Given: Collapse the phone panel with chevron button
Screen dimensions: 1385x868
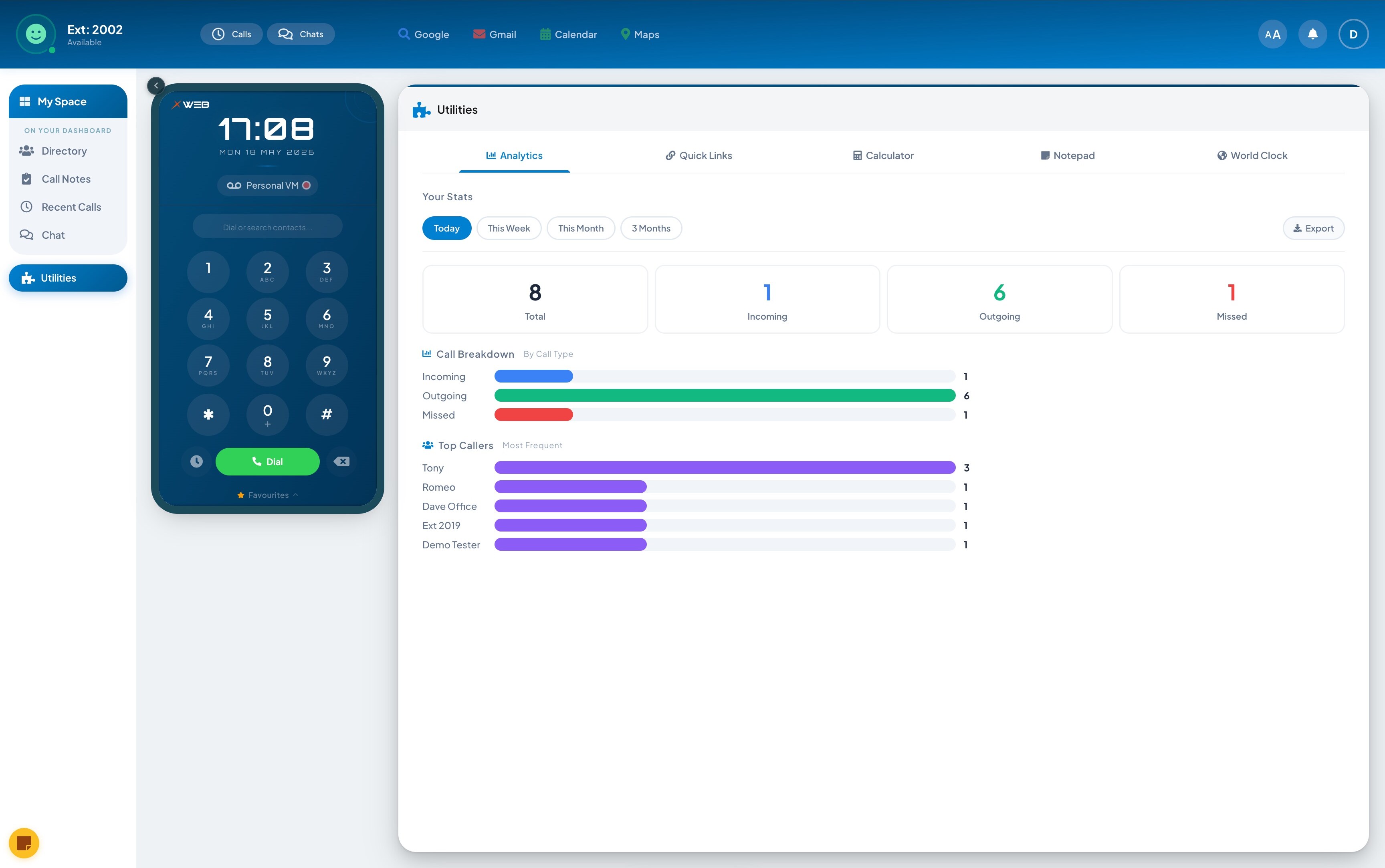Looking at the screenshot, I should (156, 86).
